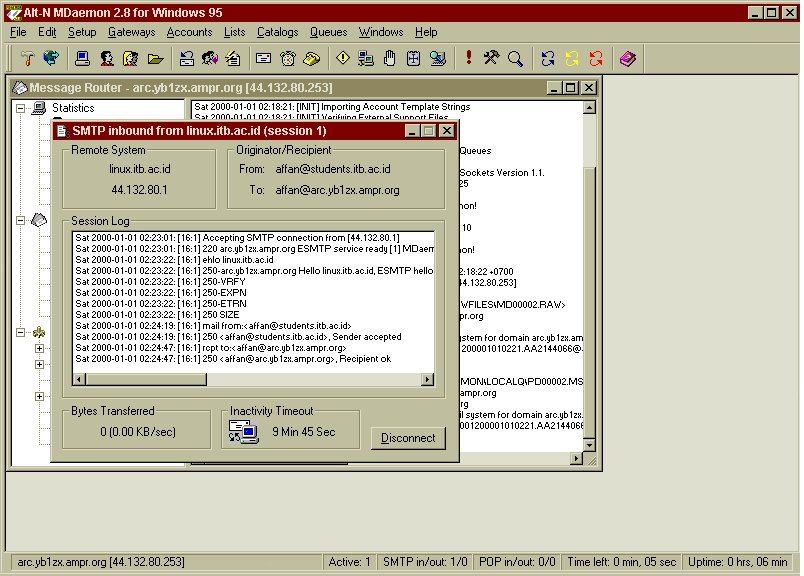This screenshot has width=804, height=576.
Task: Select the Statistics item in the tree
Action: pos(72,108)
